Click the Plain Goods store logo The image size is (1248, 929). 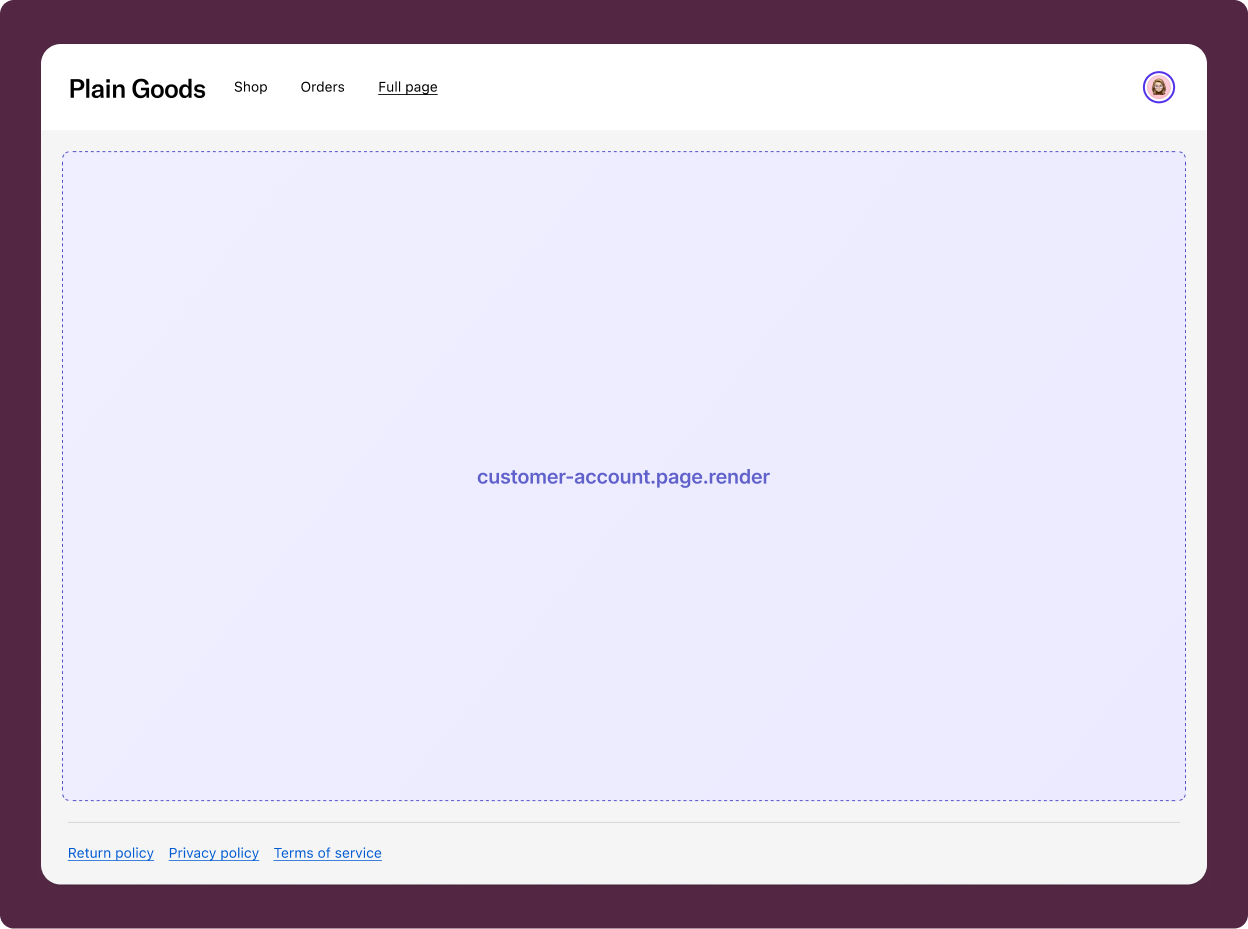click(137, 89)
